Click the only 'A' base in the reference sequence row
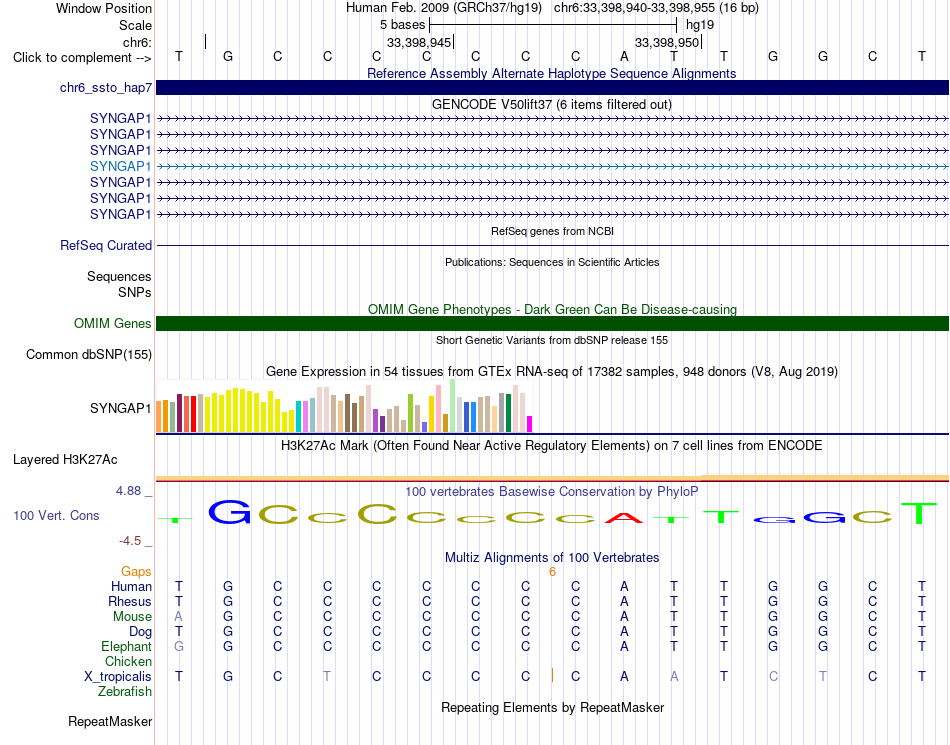950x745 pixels. tap(624, 56)
